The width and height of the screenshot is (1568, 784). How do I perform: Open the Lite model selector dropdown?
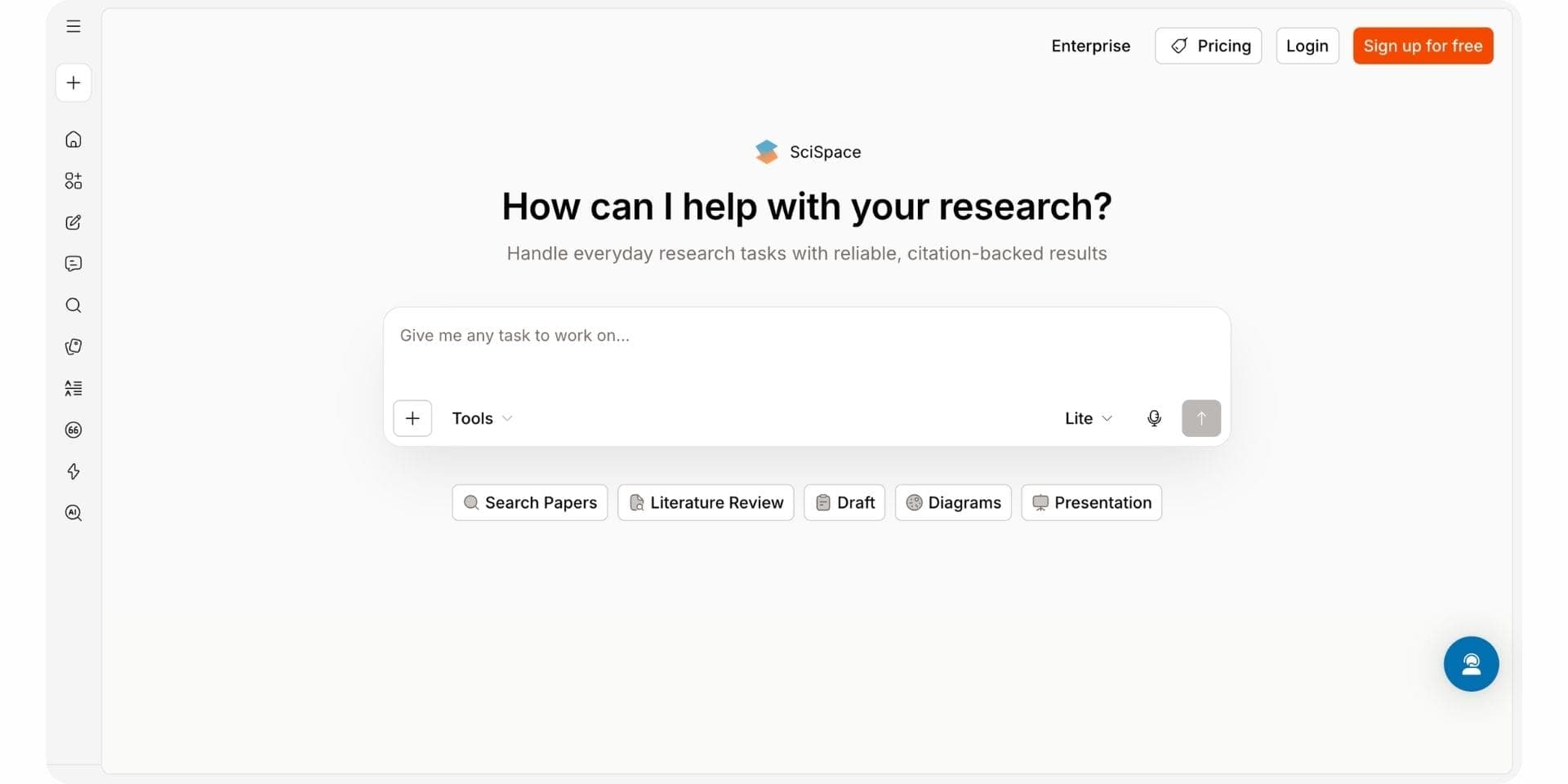(x=1089, y=418)
